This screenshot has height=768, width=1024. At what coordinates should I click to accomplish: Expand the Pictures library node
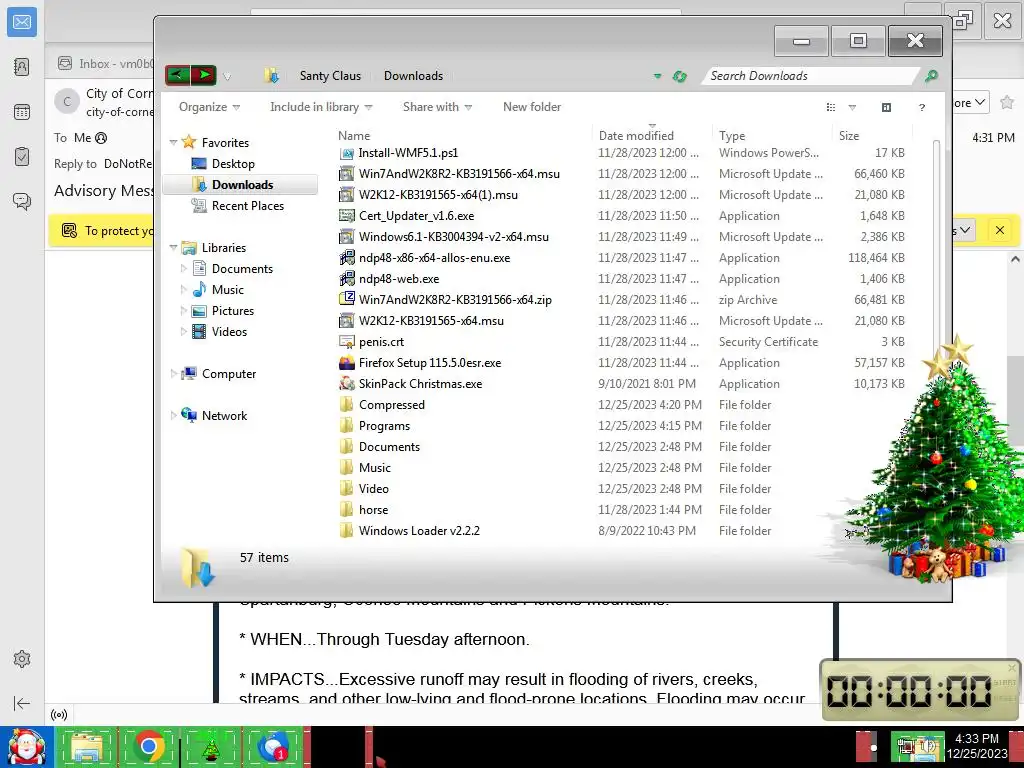[x=184, y=311]
